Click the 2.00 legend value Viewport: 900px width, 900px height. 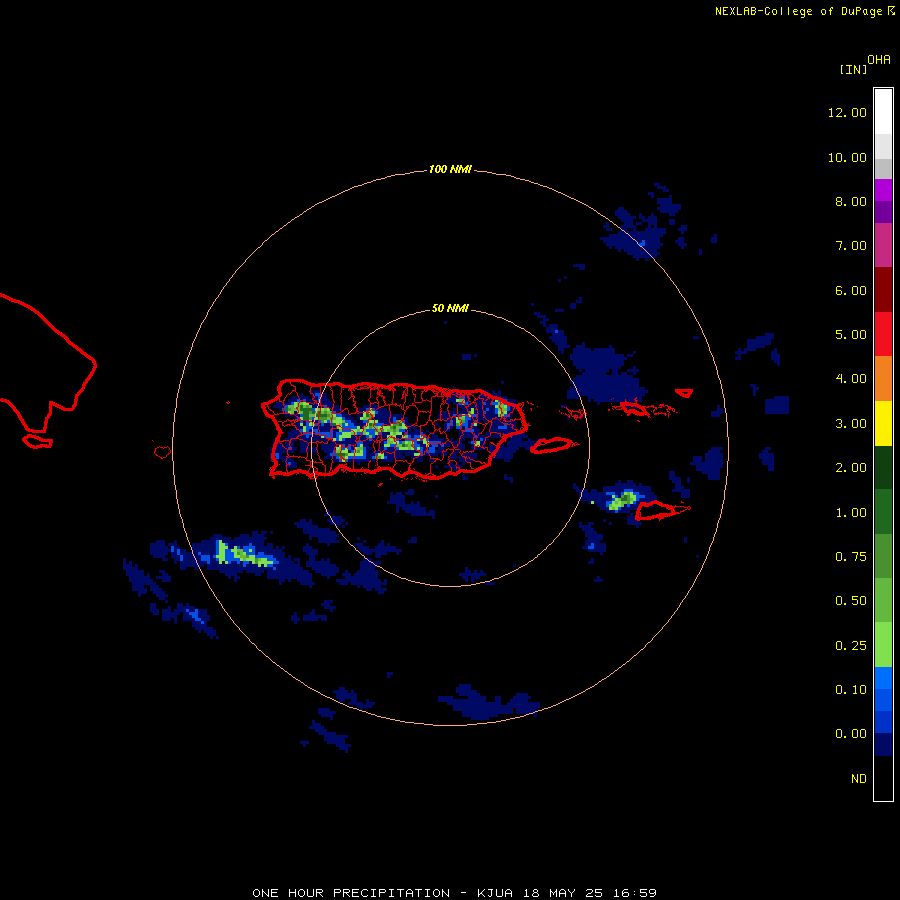point(851,468)
